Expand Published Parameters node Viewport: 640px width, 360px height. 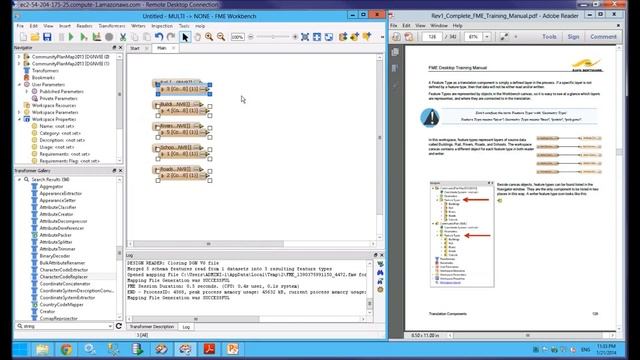pyautogui.click(x=27, y=91)
